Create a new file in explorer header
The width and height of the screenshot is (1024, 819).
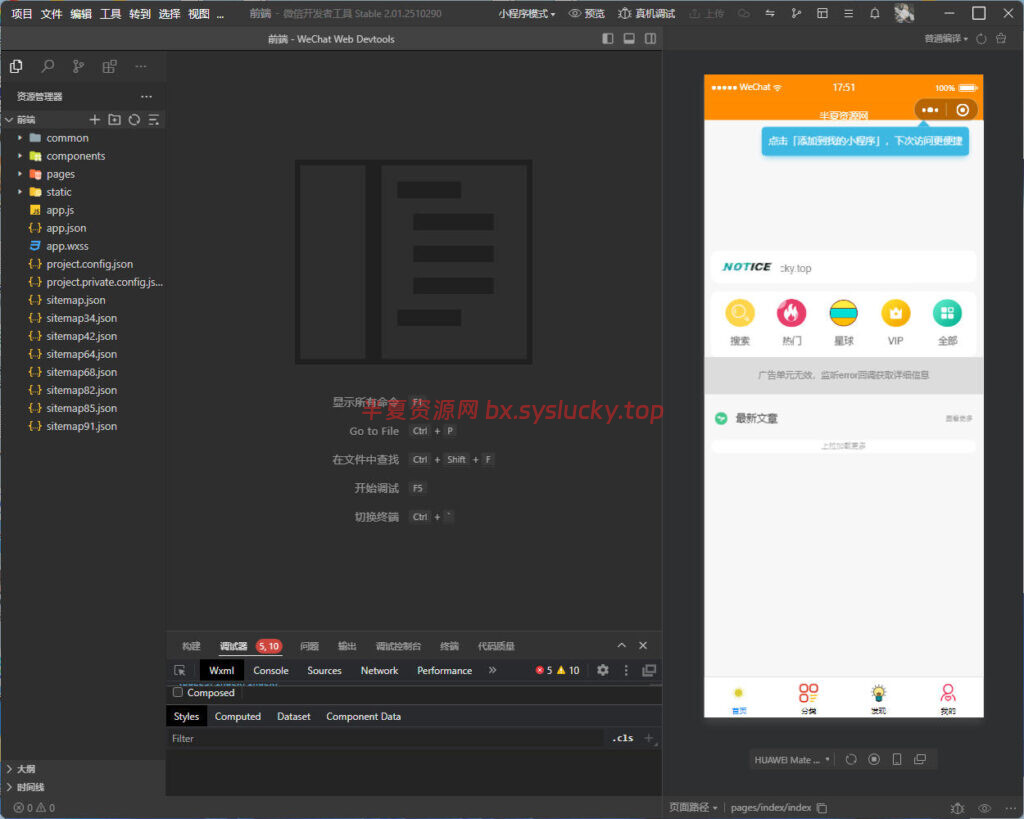pos(95,120)
